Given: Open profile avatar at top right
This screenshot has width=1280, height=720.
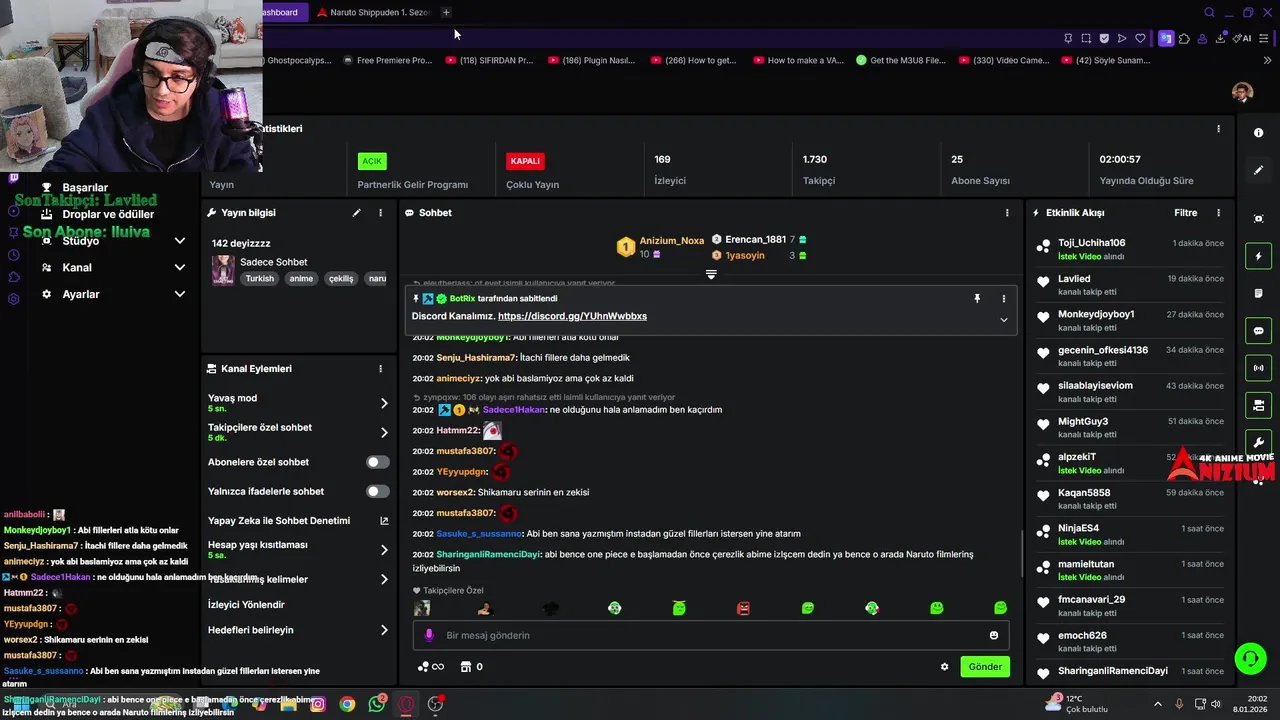Looking at the screenshot, I should (x=1242, y=93).
